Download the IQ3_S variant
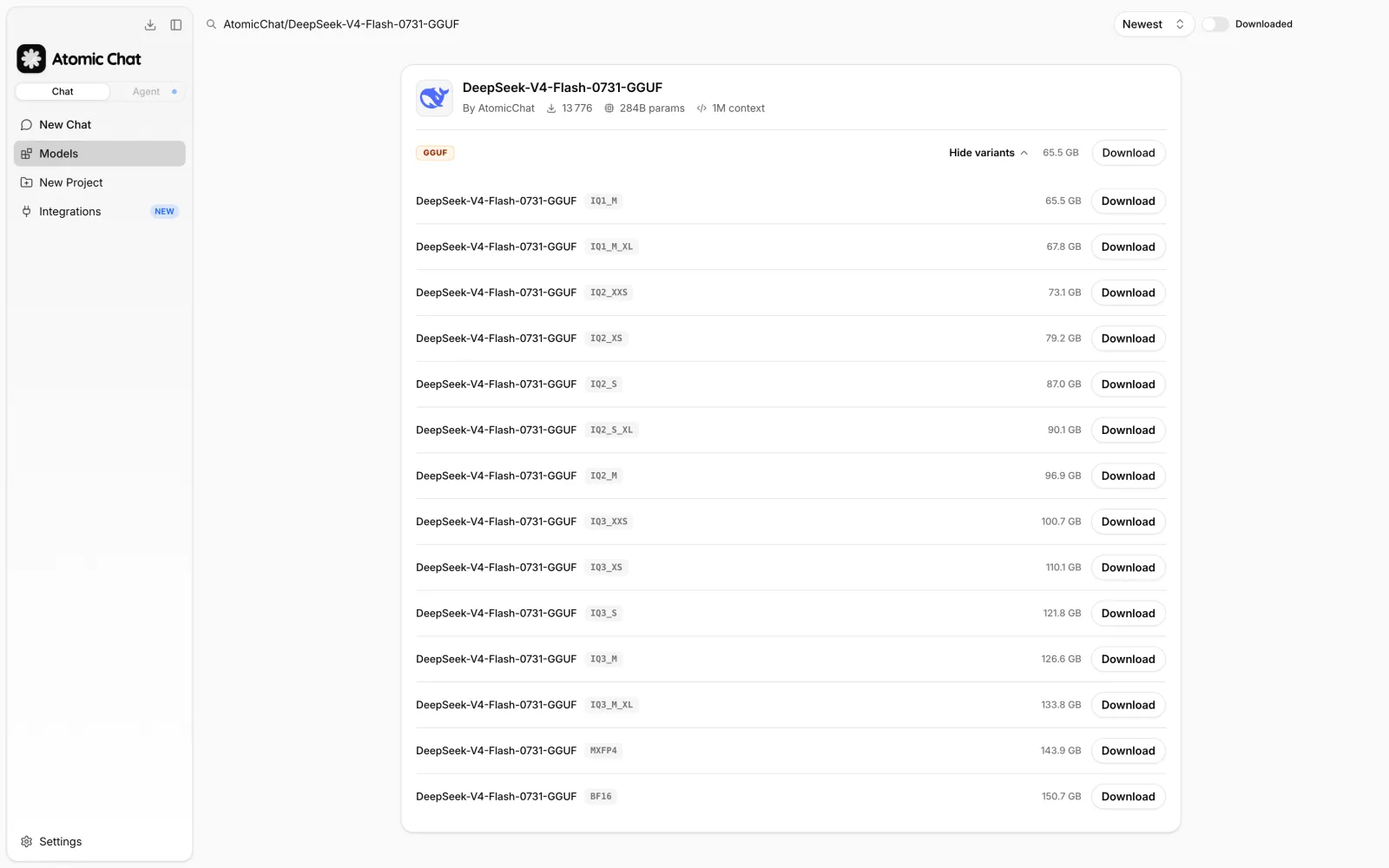This screenshot has height=868, width=1389. coord(1129,614)
